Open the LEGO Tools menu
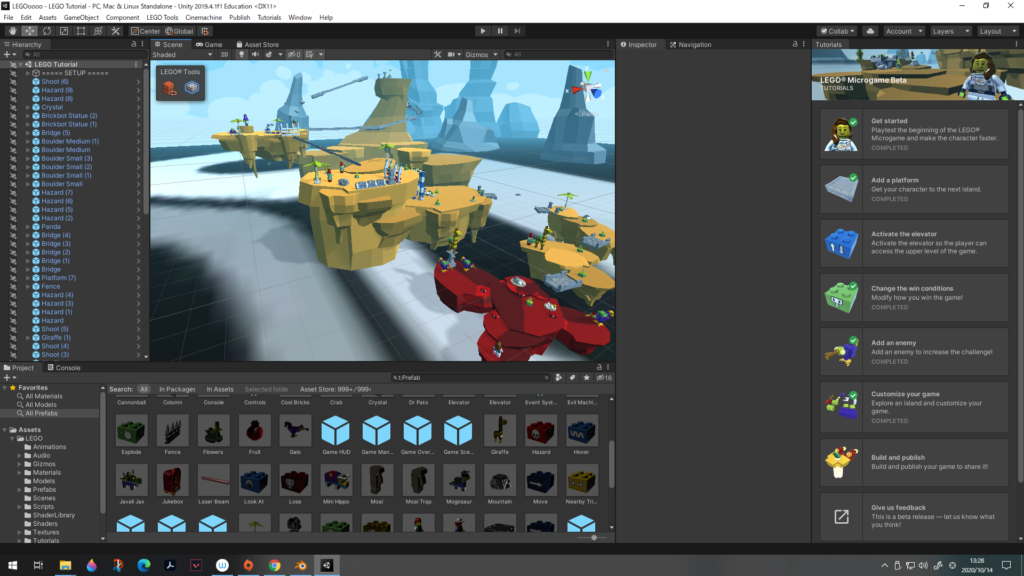1024x576 pixels. pos(162,18)
